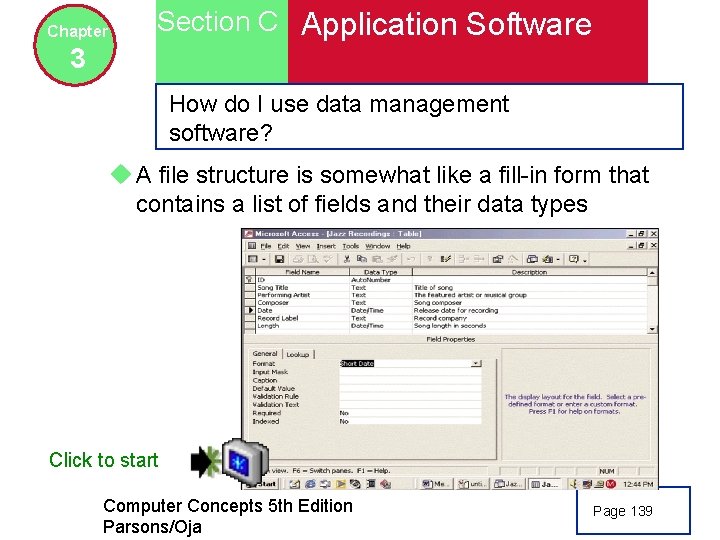Click the Save toolbar icon in Access
The image size is (720, 540).
point(279,259)
